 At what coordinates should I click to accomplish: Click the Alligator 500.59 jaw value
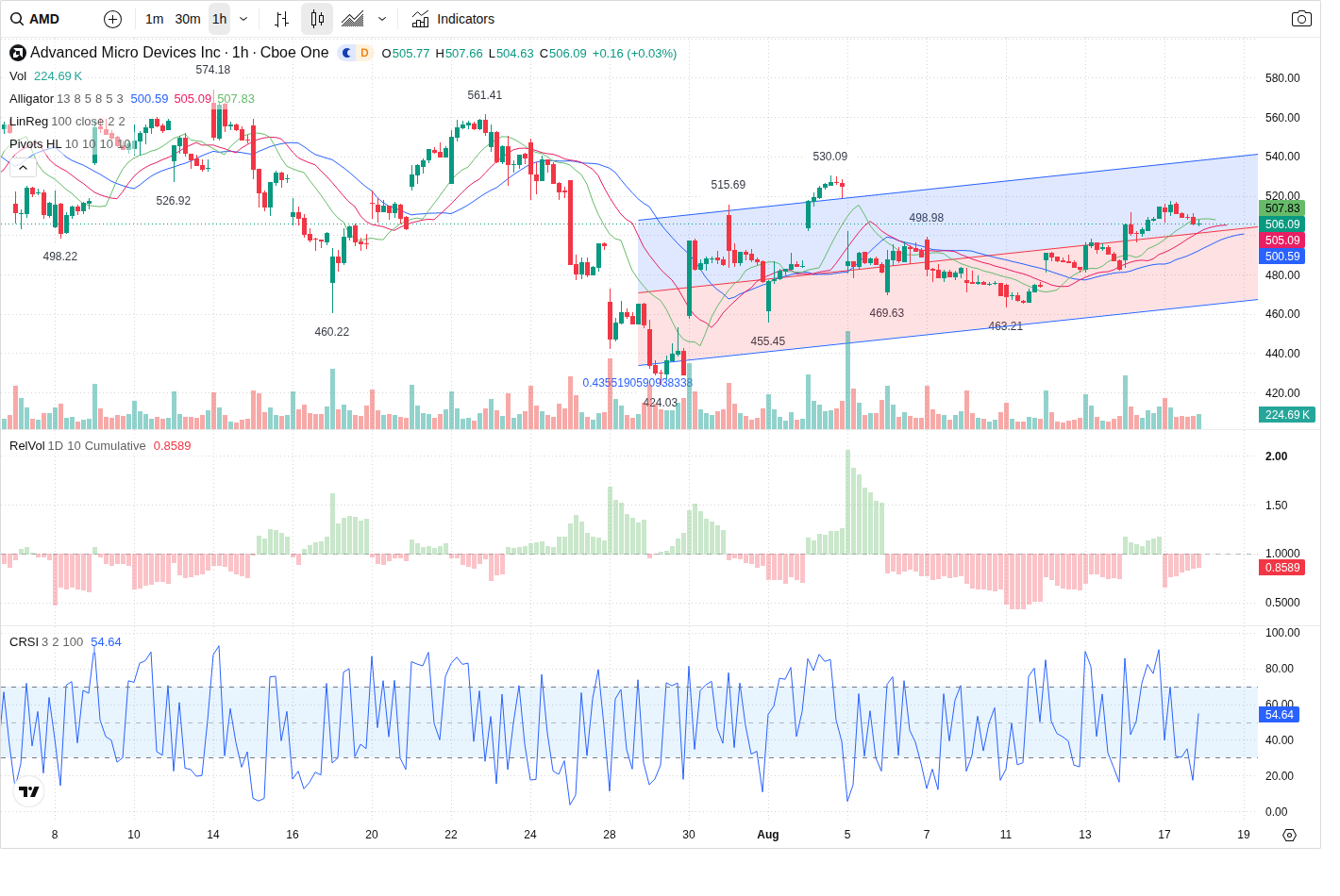[149, 99]
